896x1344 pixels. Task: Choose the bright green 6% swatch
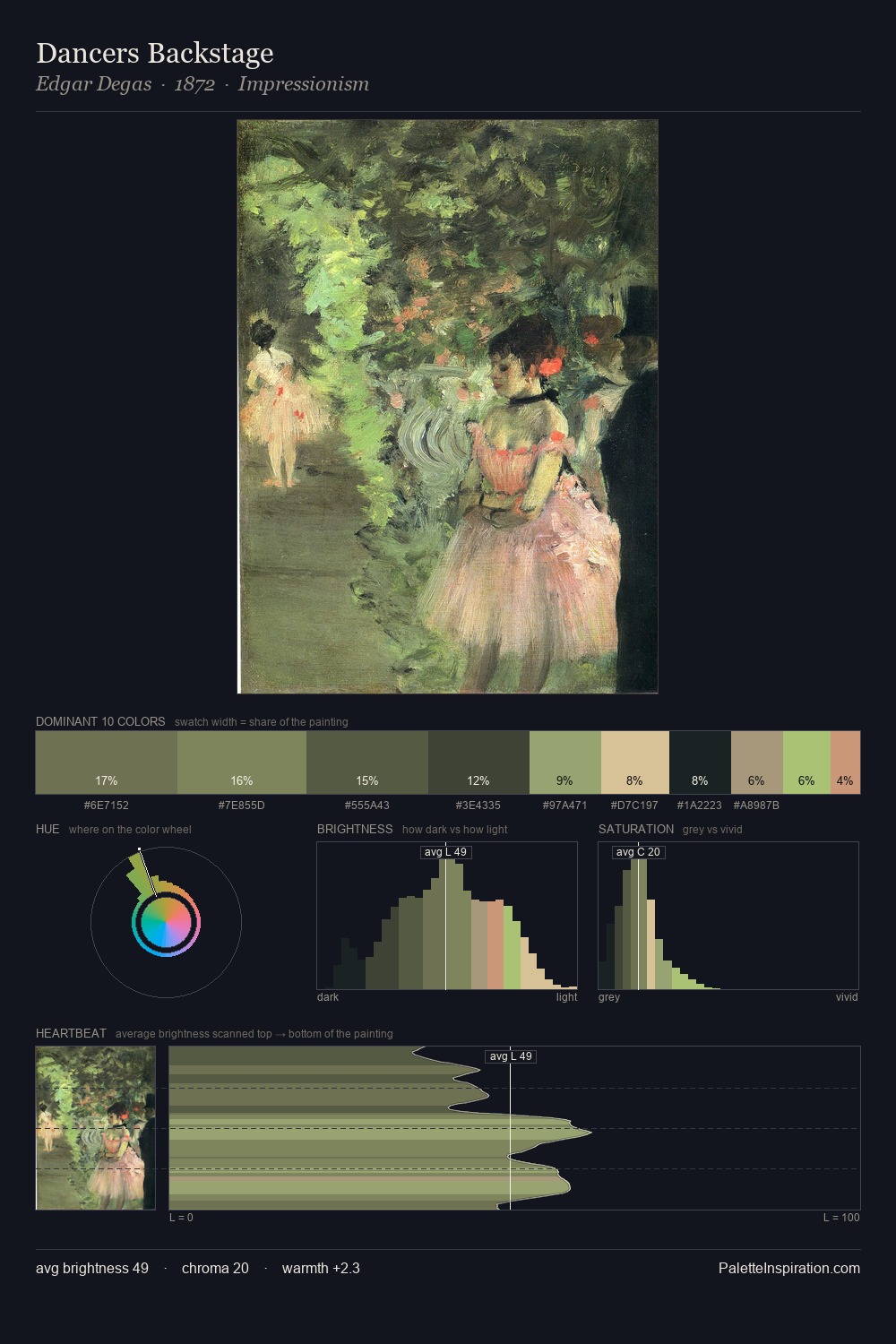coord(806,762)
